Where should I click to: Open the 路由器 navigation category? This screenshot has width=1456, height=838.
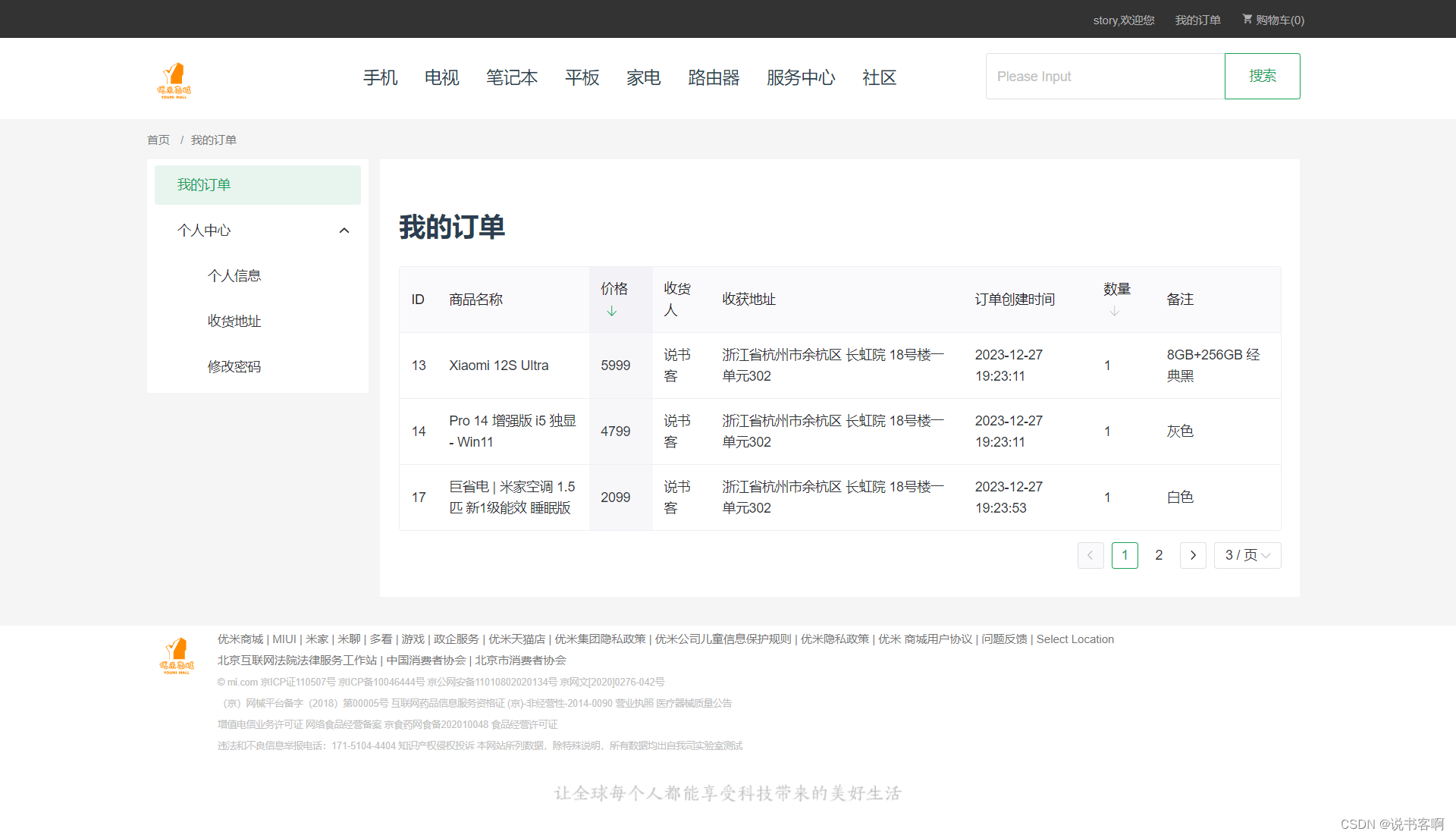[x=714, y=77]
